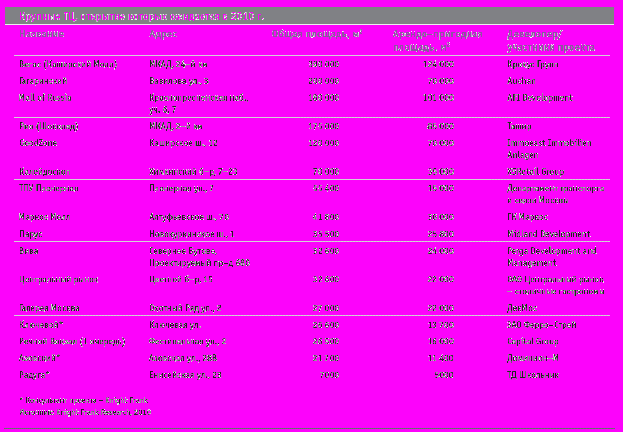The width and height of the screenshot is (623, 432).
Task: Click the developer cell 'Midland Development'
Action: [x=549, y=234]
